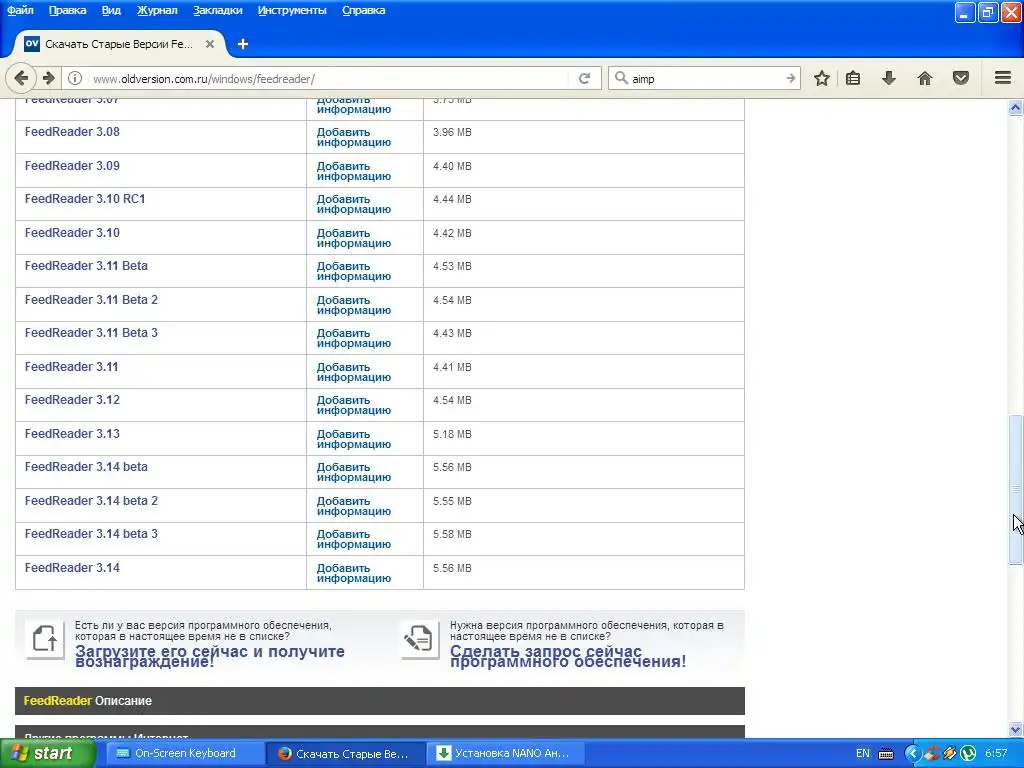Go back with the Firefox back arrow
Viewport: 1024px width, 768px height.
pyautogui.click(x=21, y=78)
